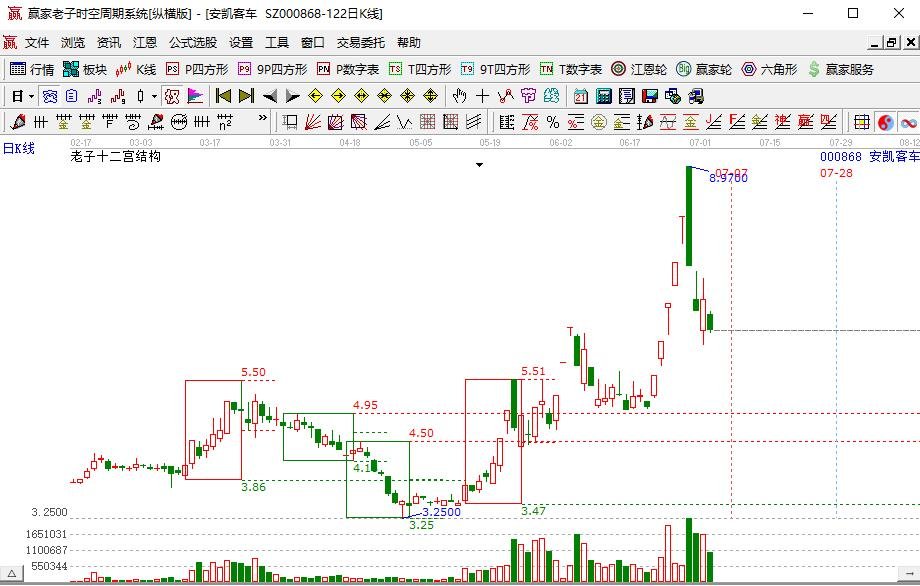This screenshot has width=920, height=586.
Task: Open the 公式选股 menu
Action: [x=193, y=42]
